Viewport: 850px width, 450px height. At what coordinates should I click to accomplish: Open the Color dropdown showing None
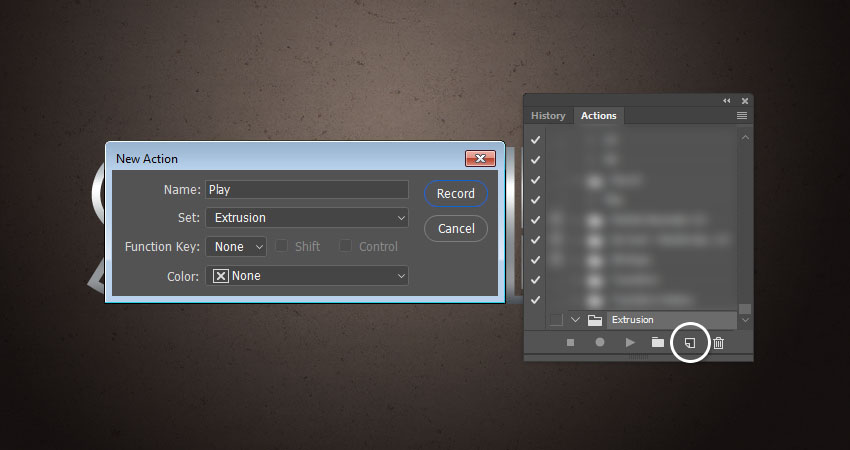tap(307, 275)
